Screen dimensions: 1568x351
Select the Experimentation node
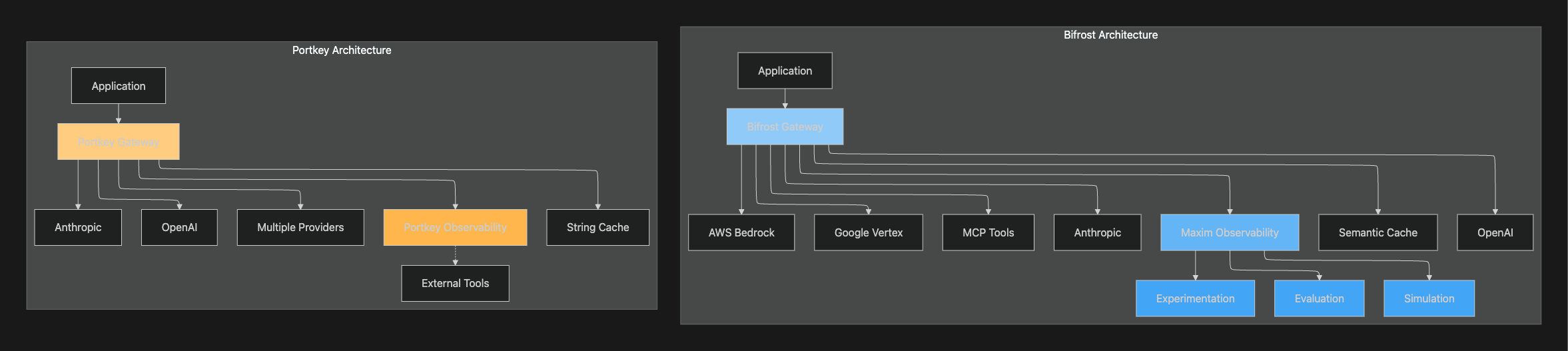coord(1195,298)
